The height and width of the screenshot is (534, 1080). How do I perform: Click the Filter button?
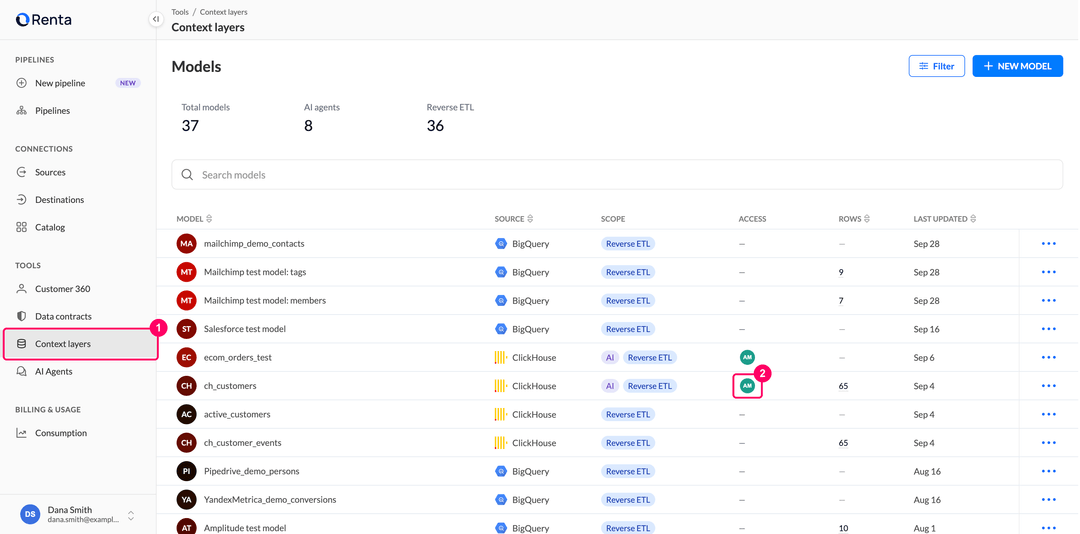[x=937, y=66]
